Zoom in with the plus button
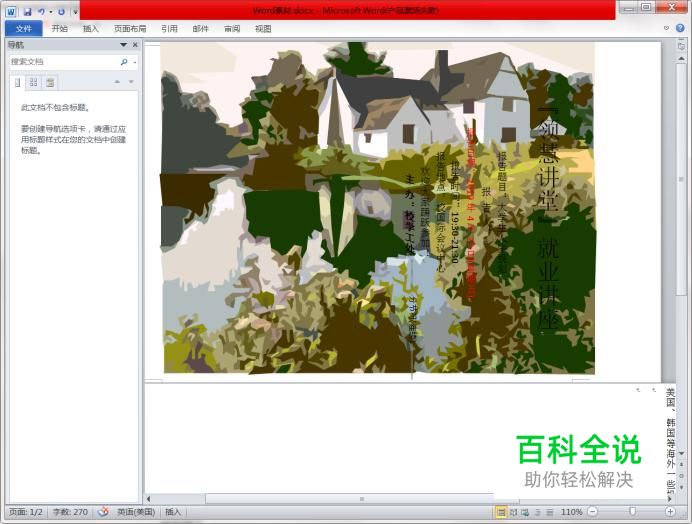 pyautogui.click(x=670, y=512)
